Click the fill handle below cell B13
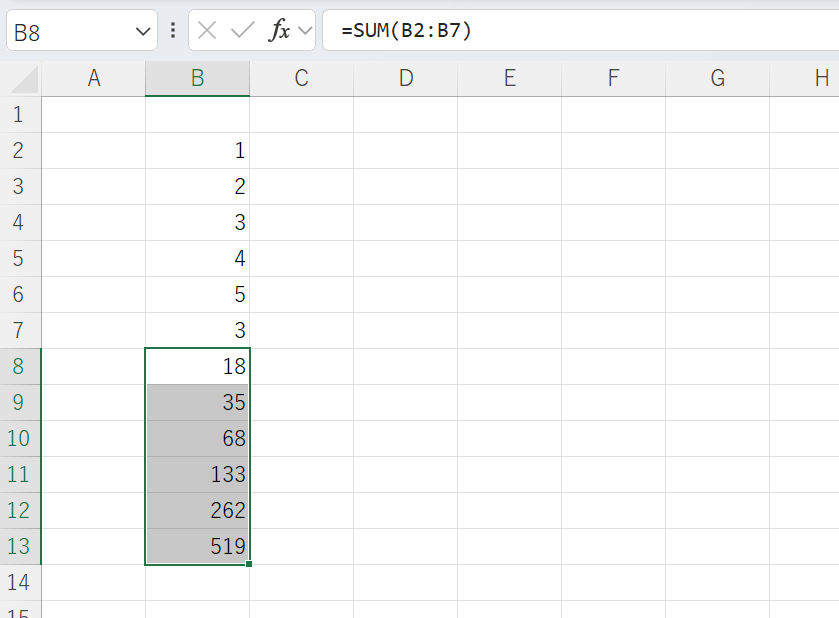 tap(248, 564)
